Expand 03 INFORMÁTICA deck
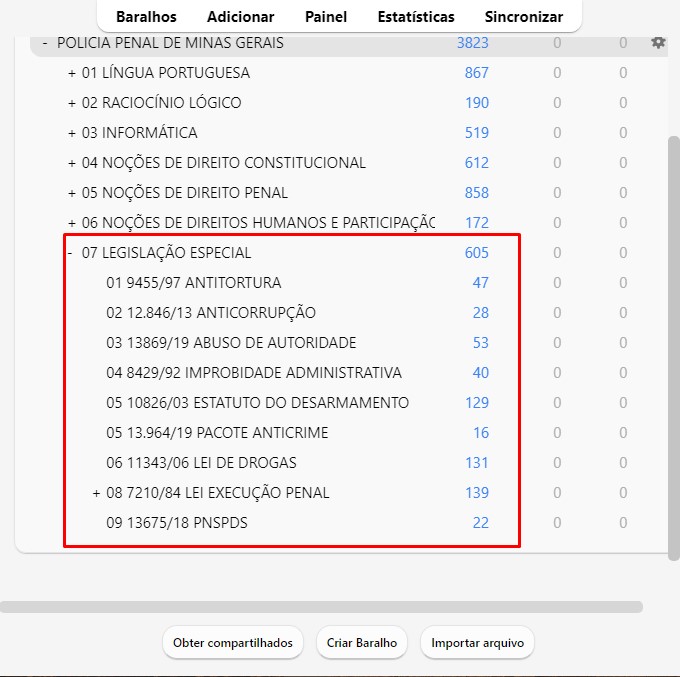Image resolution: width=680 pixels, height=677 pixels. click(x=72, y=133)
